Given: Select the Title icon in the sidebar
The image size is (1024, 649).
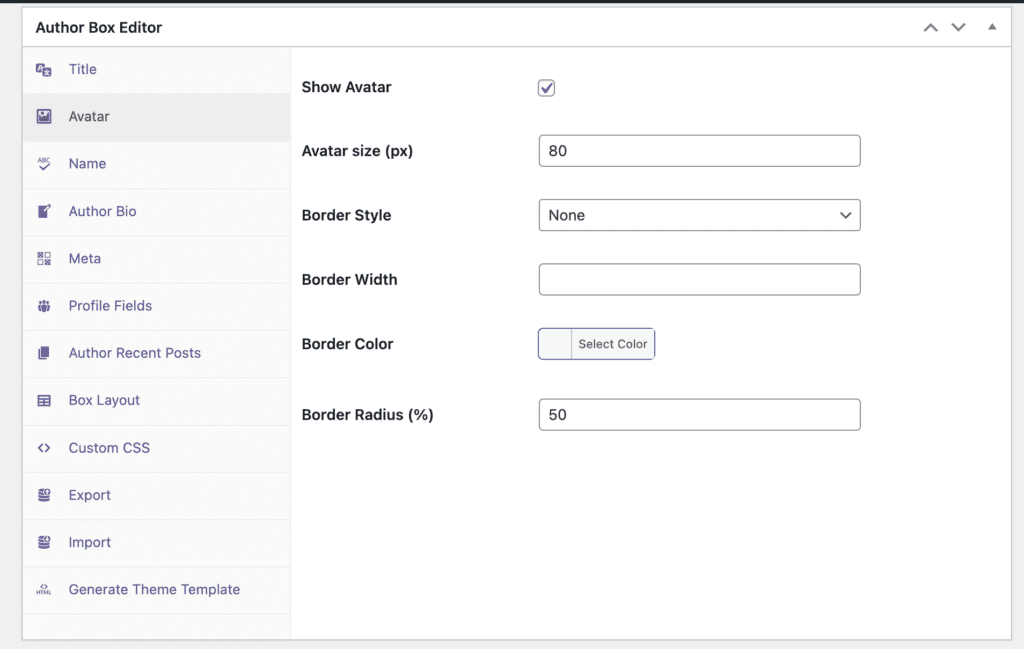Looking at the screenshot, I should point(43,69).
